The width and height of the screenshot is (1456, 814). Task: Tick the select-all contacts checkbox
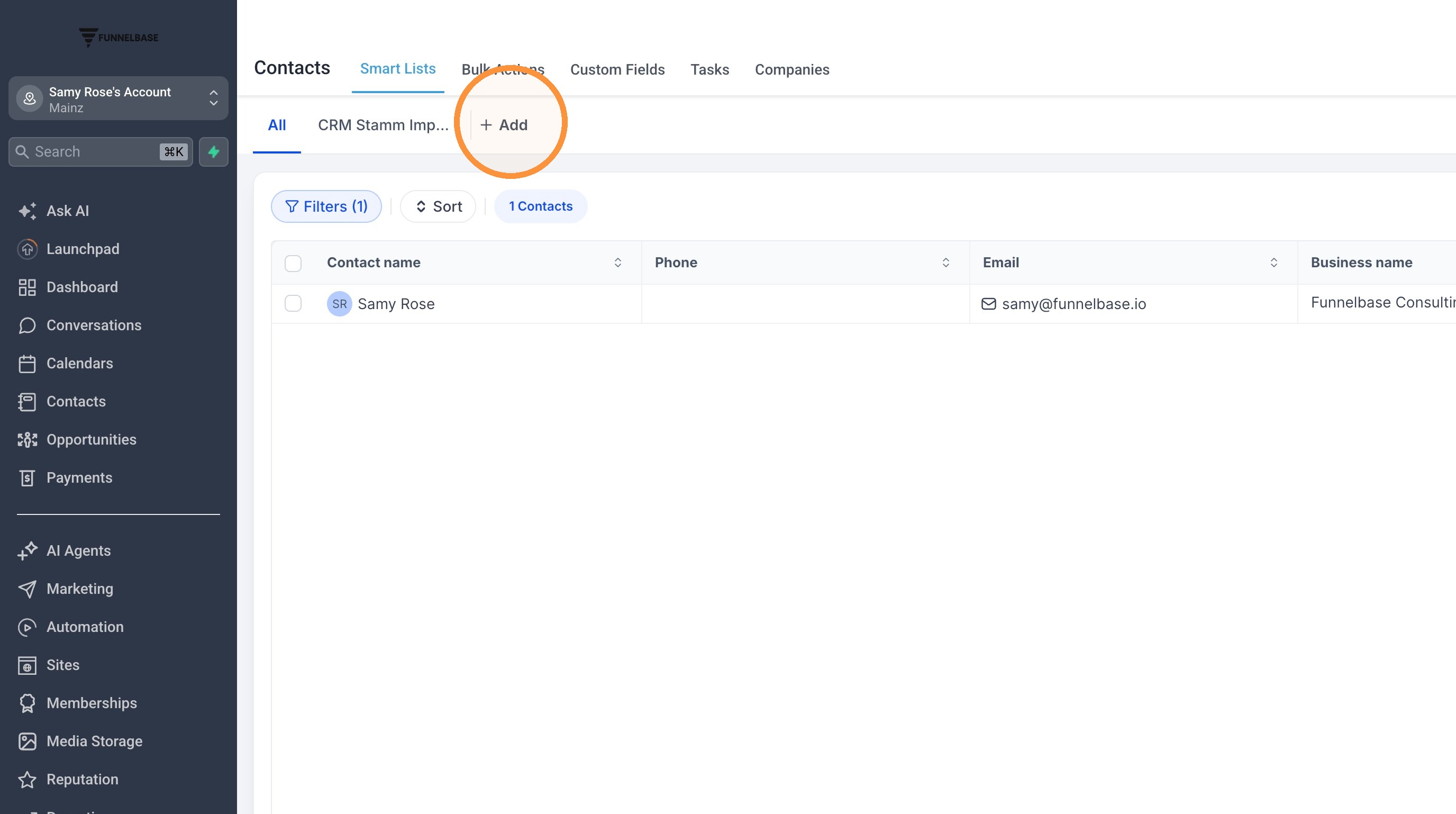pyautogui.click(x=293, y=263)
